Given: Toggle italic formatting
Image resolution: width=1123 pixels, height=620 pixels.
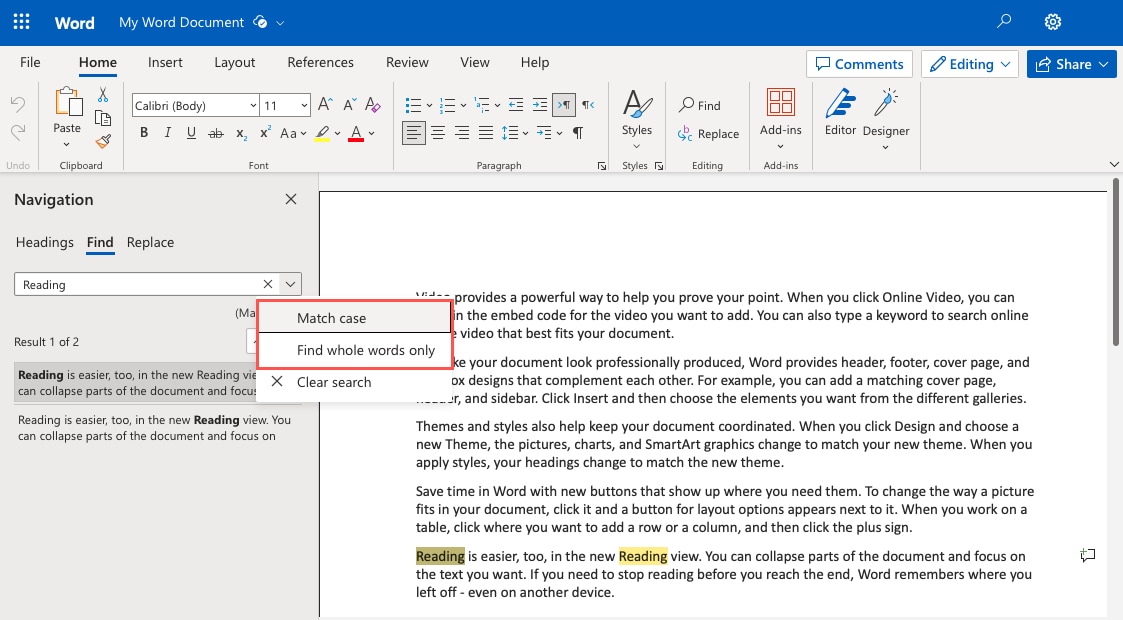Looking at the screenshot, I should click(x=166, y=131).
